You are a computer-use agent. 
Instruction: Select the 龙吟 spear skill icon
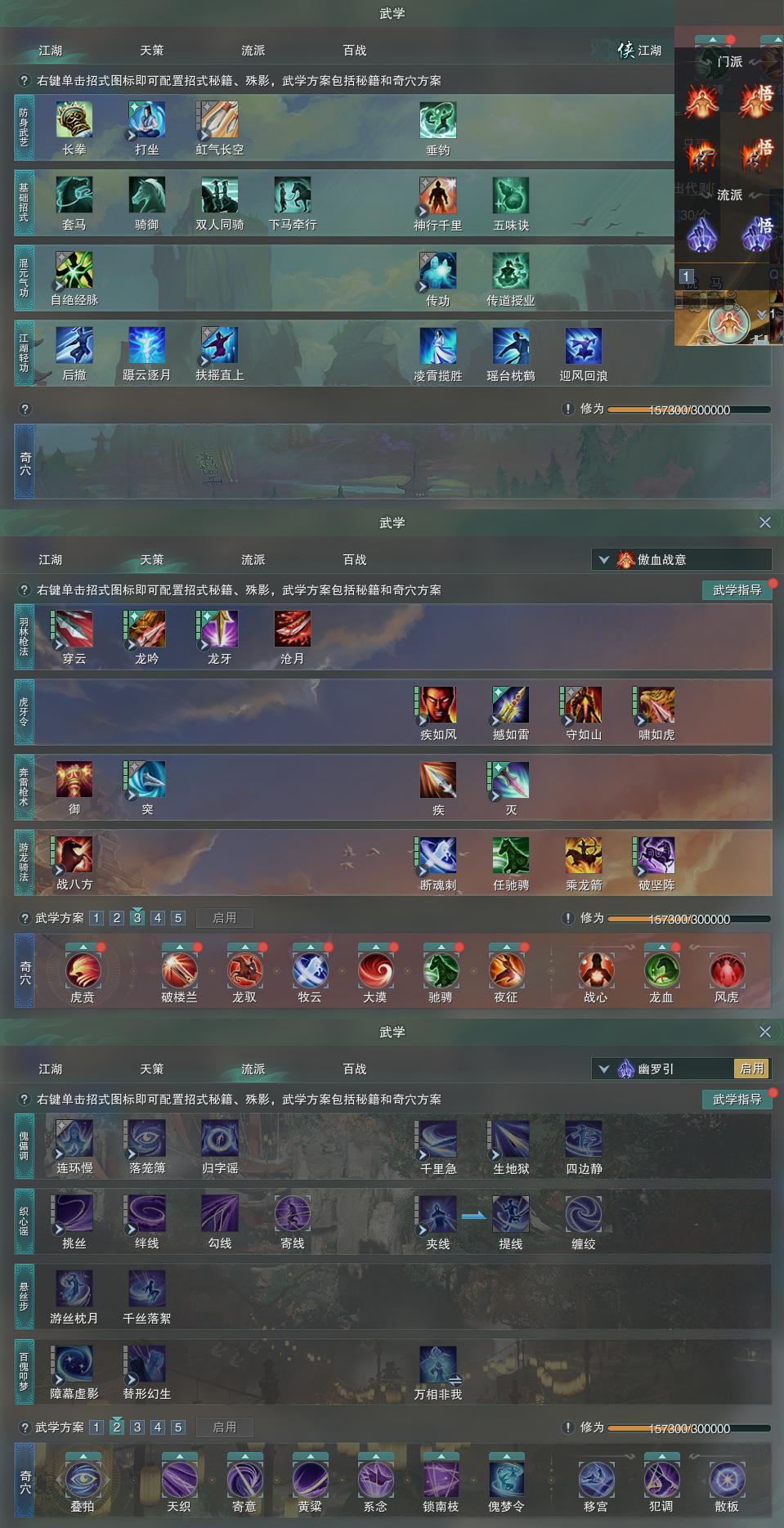pyautogui.click(x=147, y=629)
